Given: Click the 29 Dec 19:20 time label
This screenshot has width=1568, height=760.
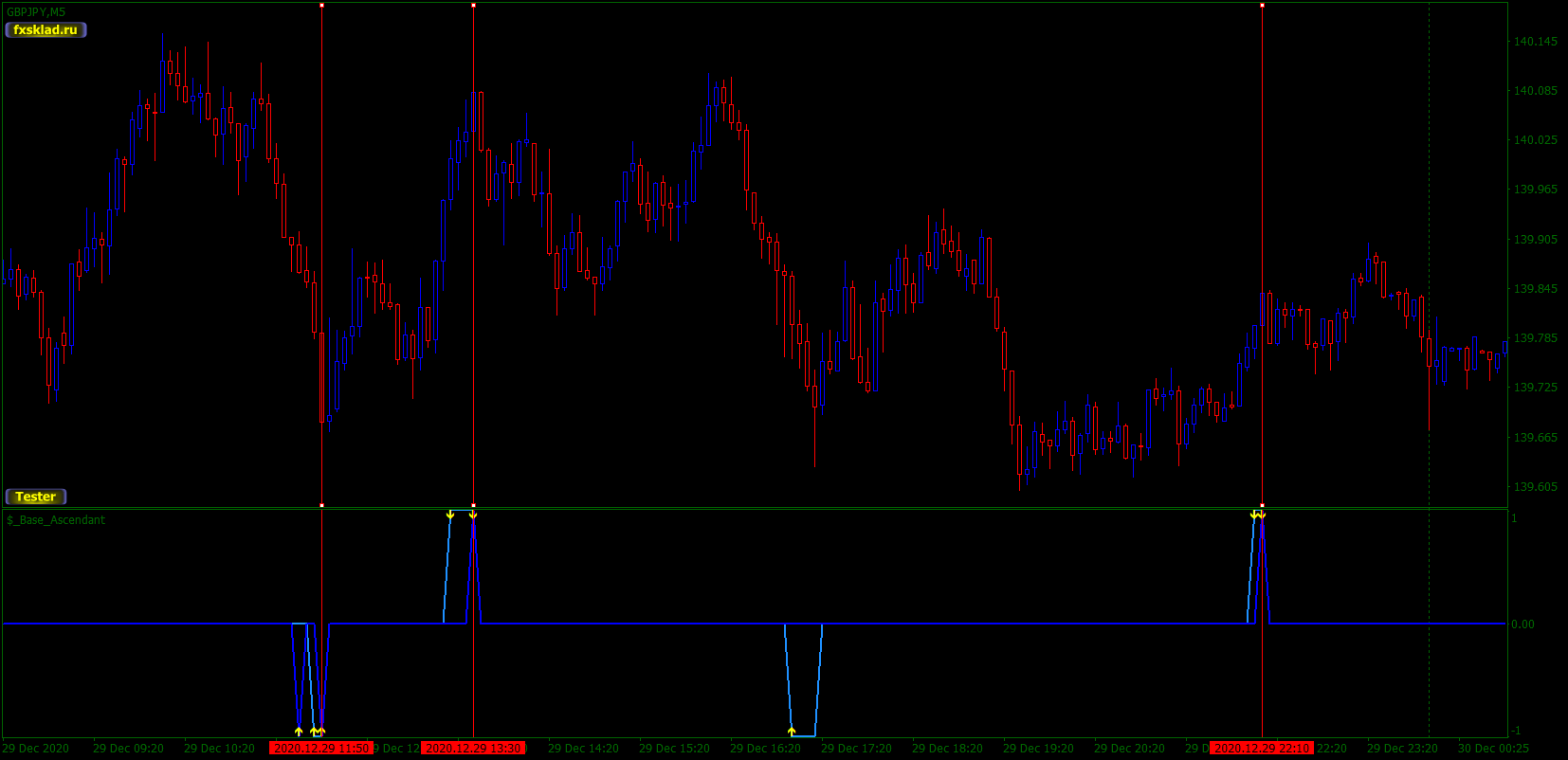Looking at the screenshot, I should [1038, 749].
